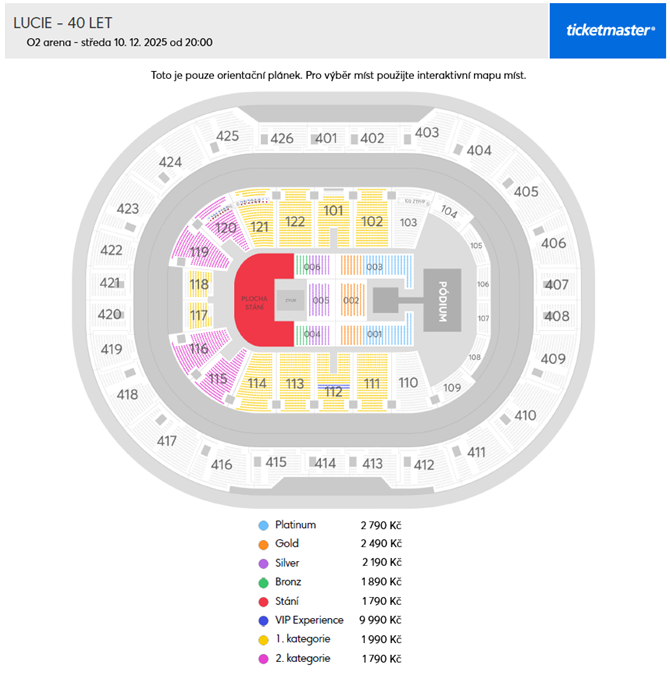Click the Bronz green legend dot
670x679 pixels.
click(x=263, y=582)
